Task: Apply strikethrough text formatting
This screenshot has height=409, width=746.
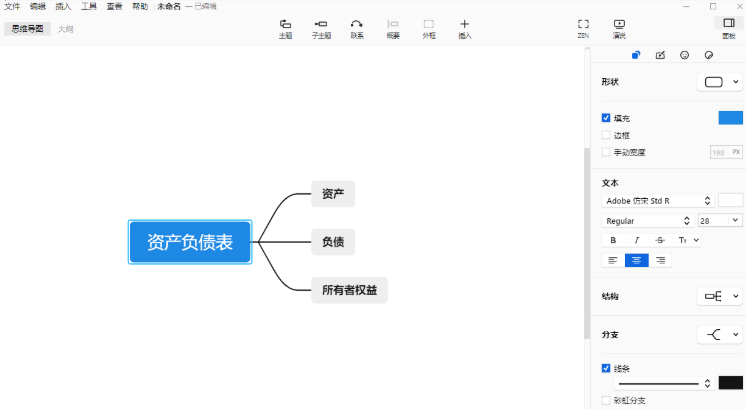Action: 660,240
